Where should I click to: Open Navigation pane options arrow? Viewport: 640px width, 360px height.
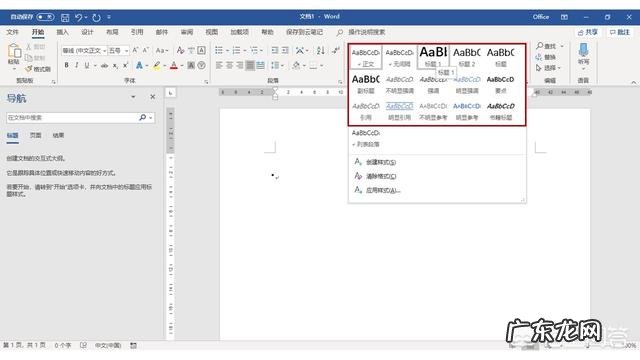click(x=133, y=97)
